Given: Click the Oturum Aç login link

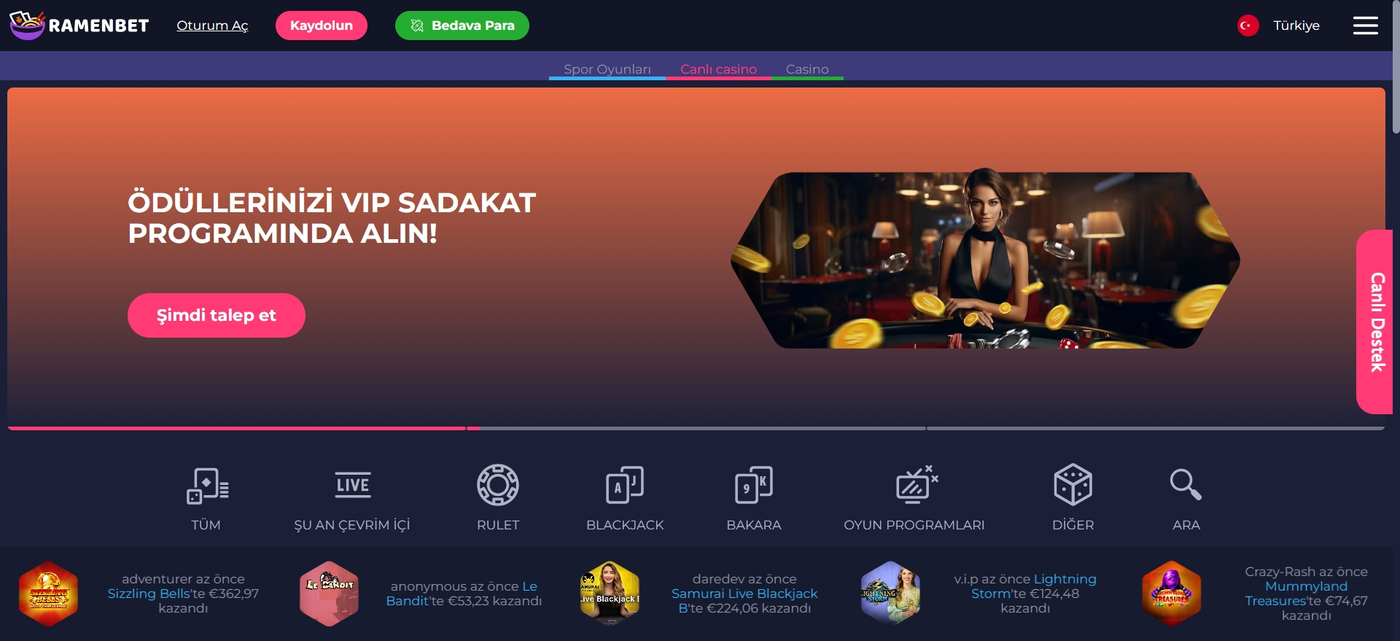Looking at the screenshot, I should 212,25.
